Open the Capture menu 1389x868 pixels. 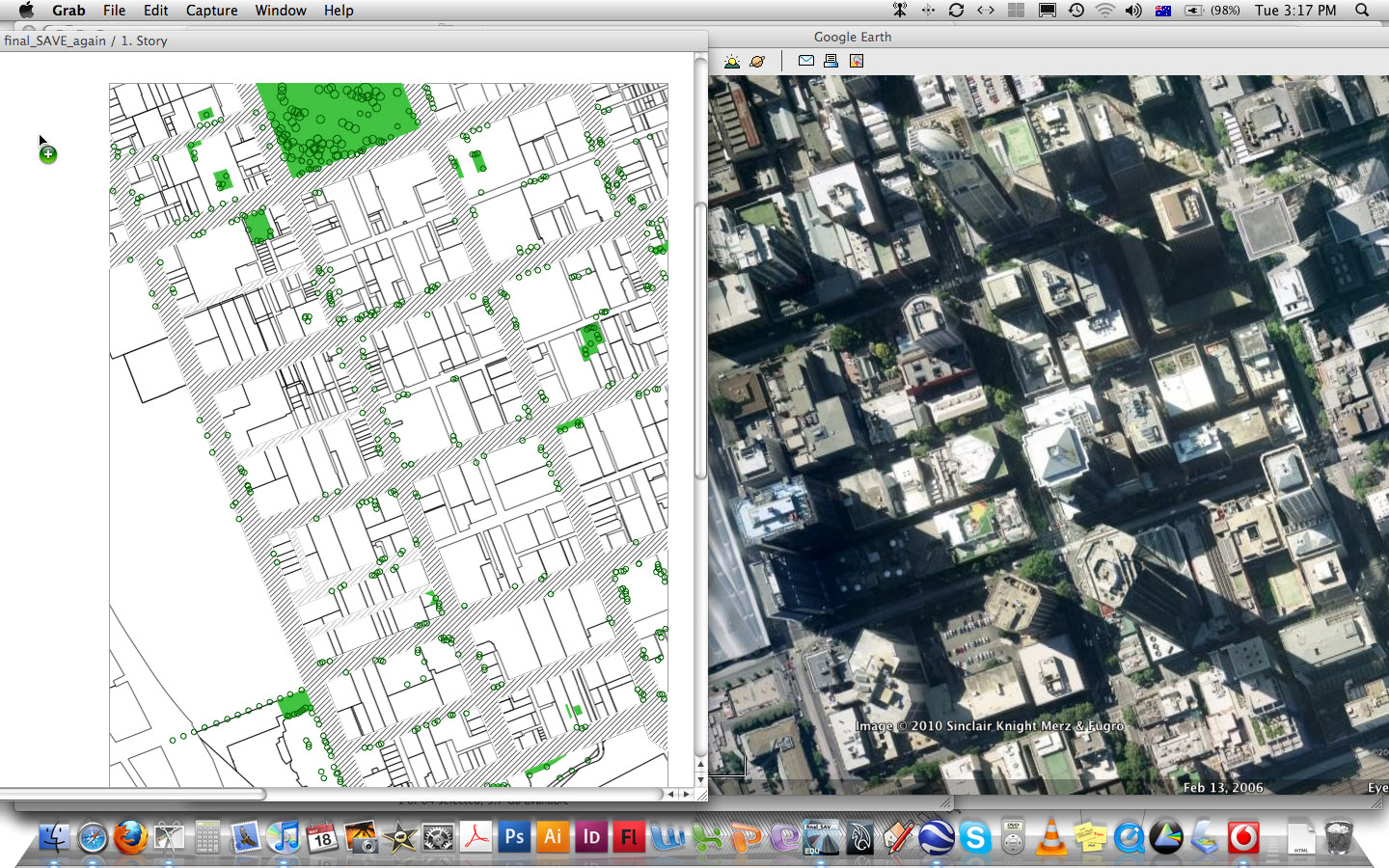211,11
